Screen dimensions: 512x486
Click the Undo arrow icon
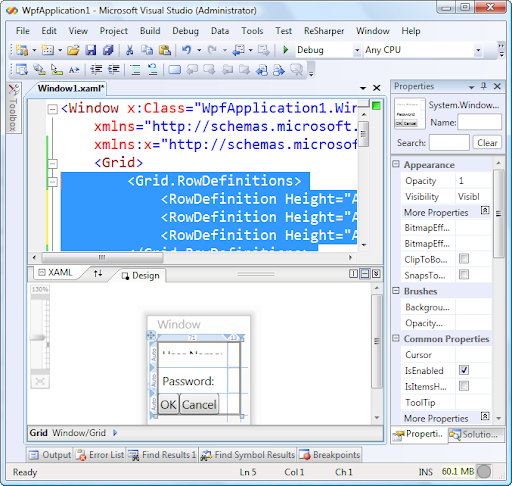(186, 50)
